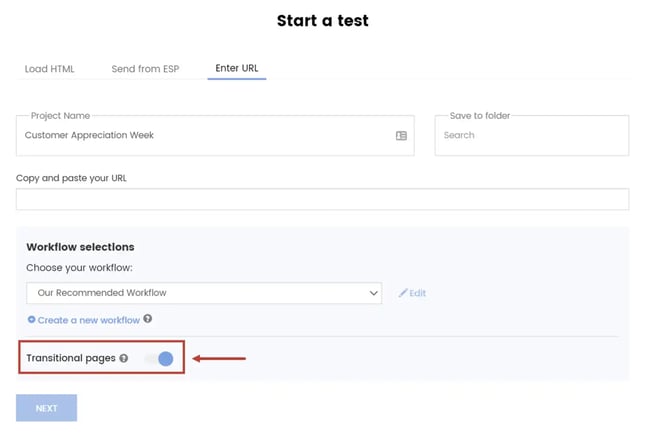This screenshot has width=650, height=444.
Task: Switch to the Send from ESP tab
Action: [x=145, y=69]
